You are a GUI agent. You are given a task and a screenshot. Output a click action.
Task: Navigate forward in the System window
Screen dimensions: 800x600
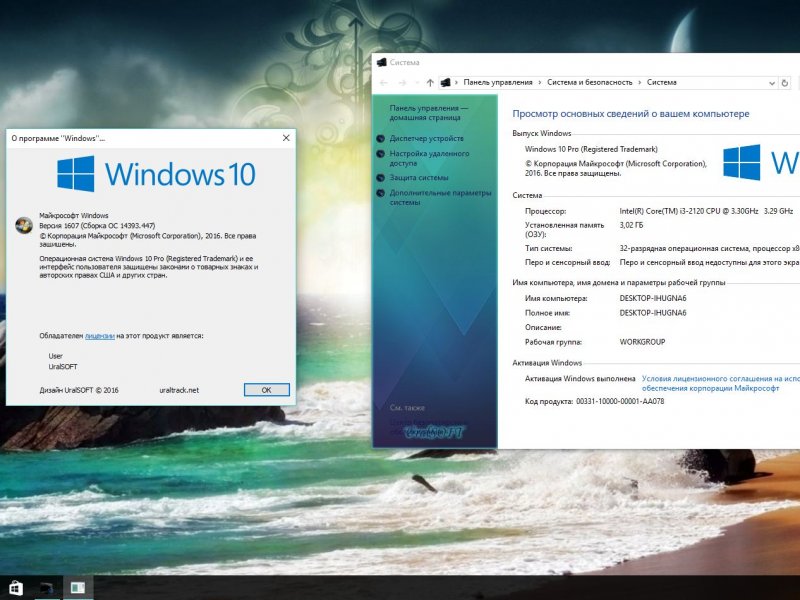pos(402,83)
